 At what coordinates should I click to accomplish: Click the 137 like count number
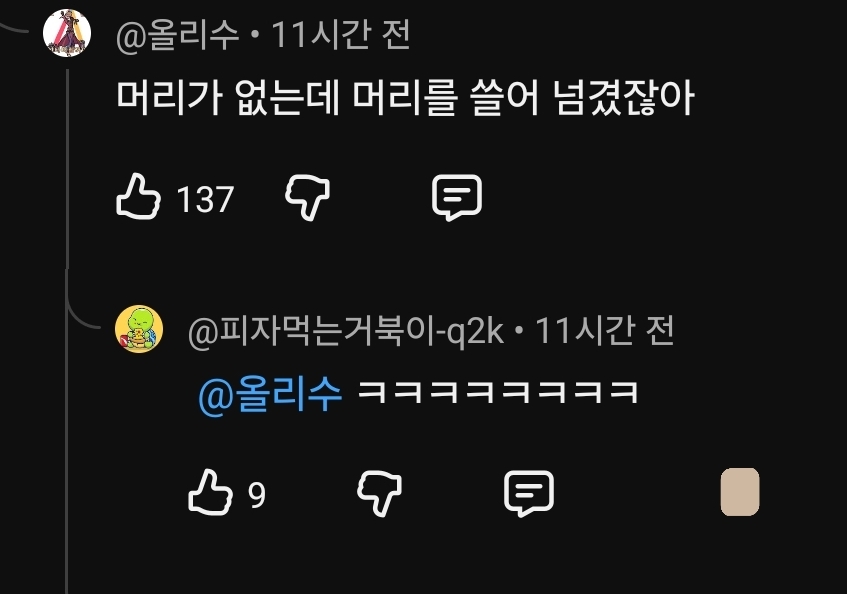click(x=205, y=199)
